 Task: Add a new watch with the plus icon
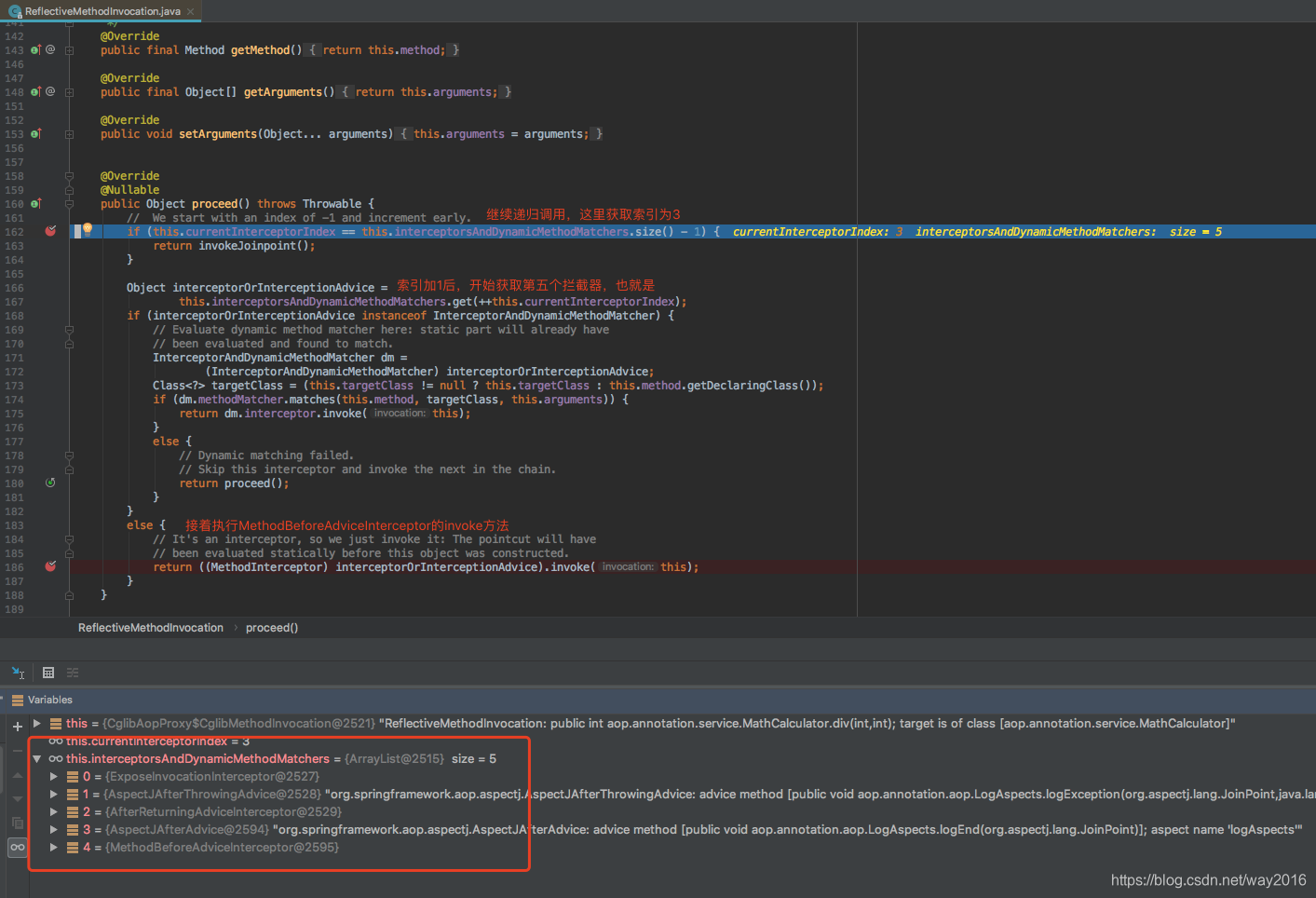point(17,727)
